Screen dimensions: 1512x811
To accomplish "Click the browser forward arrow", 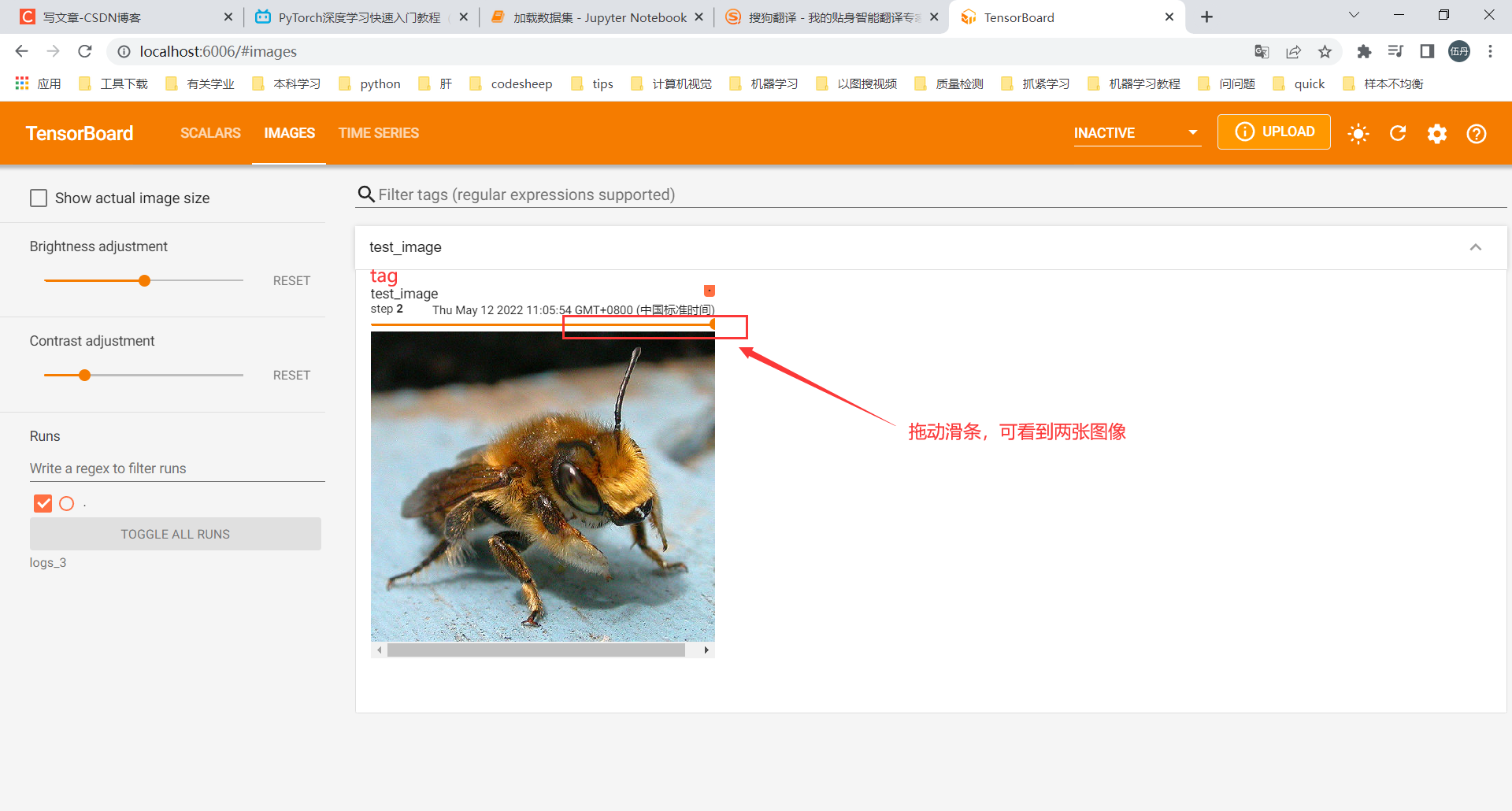I will click(53, 51).
